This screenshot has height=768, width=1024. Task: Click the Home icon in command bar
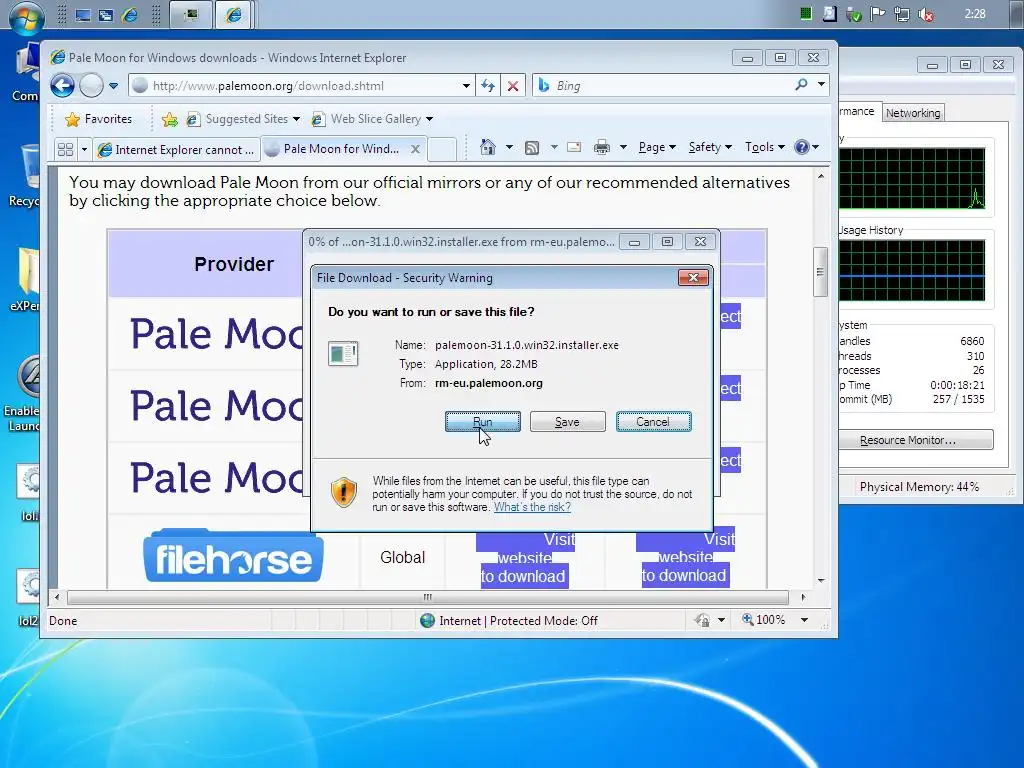[488, 147]
